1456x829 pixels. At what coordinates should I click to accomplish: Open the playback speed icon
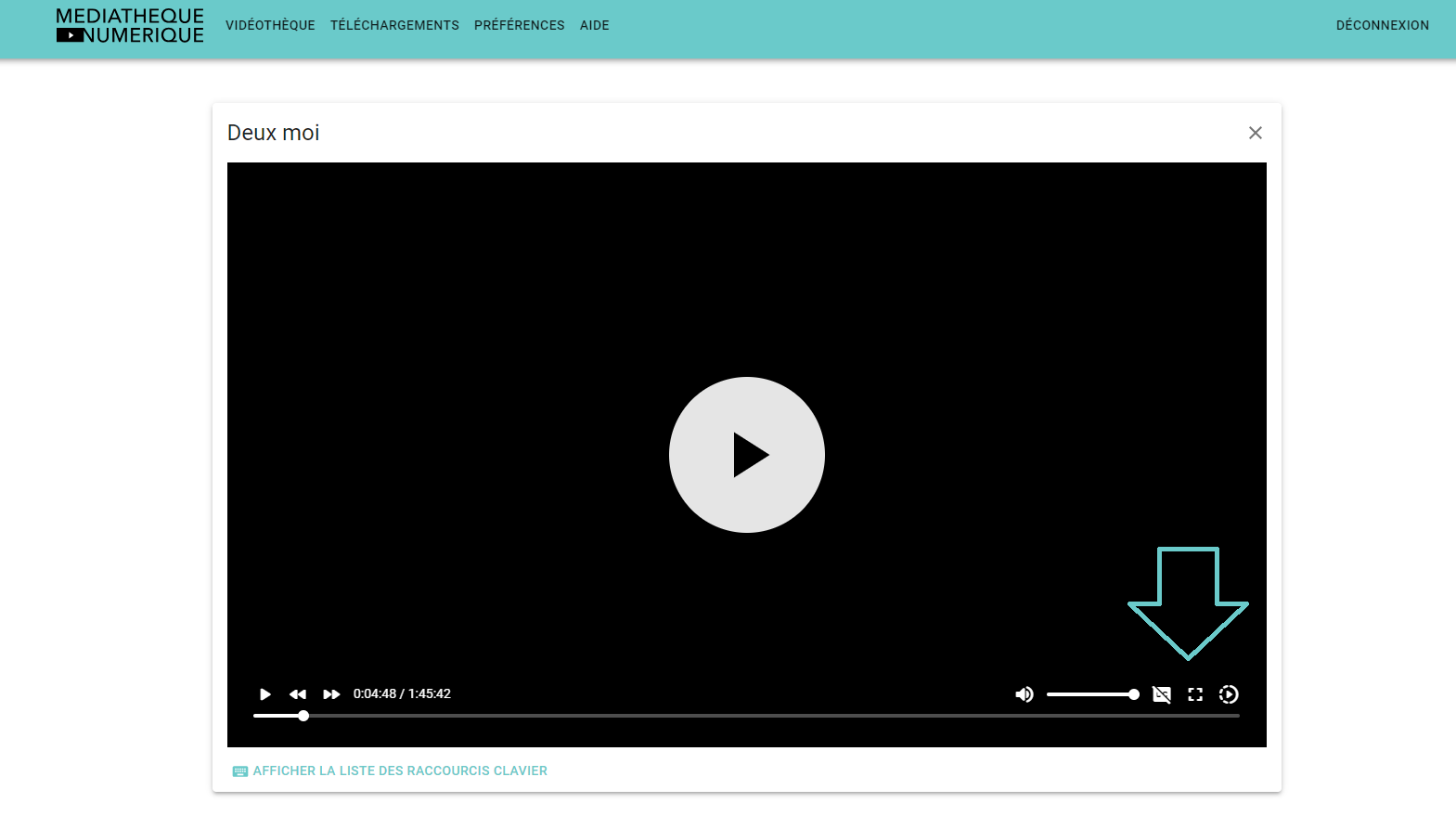[x=1229, y=694]
